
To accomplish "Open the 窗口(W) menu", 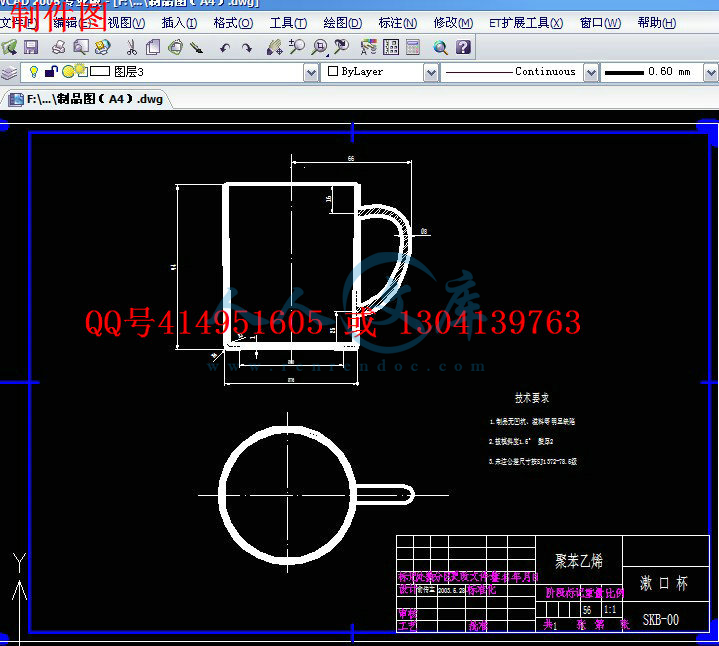I will click(x=600, y=23).
